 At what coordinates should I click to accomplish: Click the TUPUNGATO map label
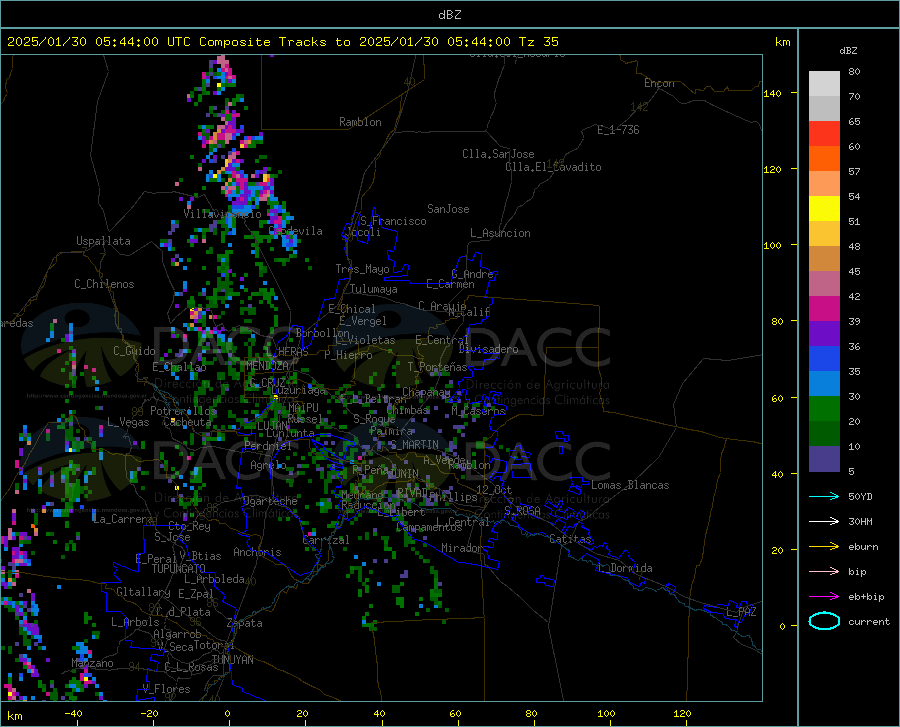point(179,569)
